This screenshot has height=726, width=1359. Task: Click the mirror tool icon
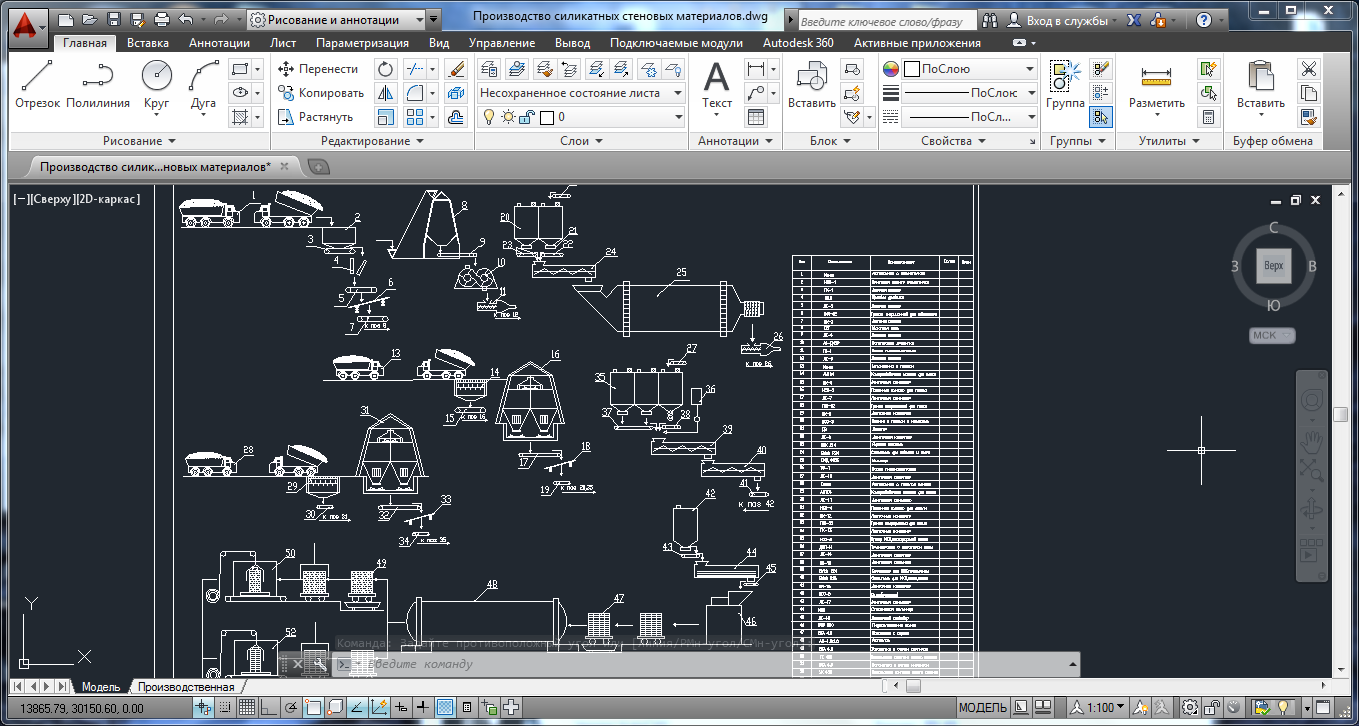(x=386, y=93)
